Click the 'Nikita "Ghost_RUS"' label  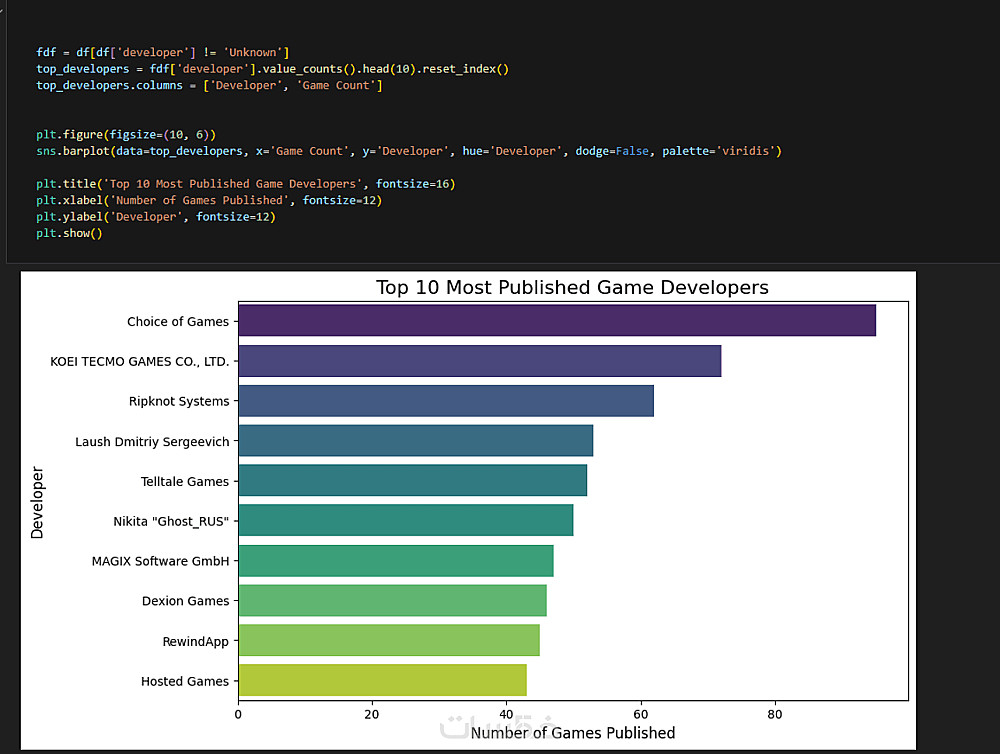tap(171, 521)
